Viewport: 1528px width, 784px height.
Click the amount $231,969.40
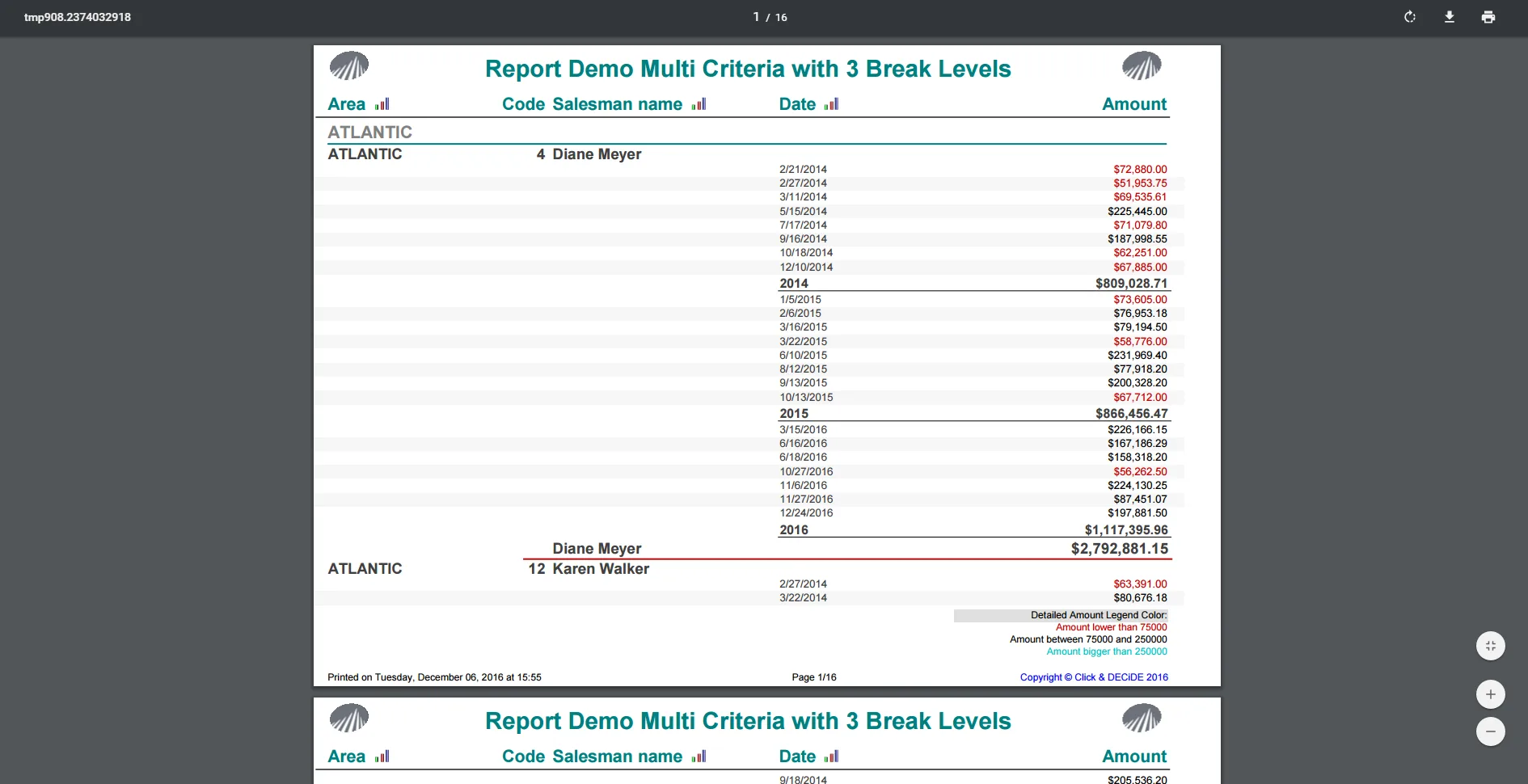[x=1138, y=356]
